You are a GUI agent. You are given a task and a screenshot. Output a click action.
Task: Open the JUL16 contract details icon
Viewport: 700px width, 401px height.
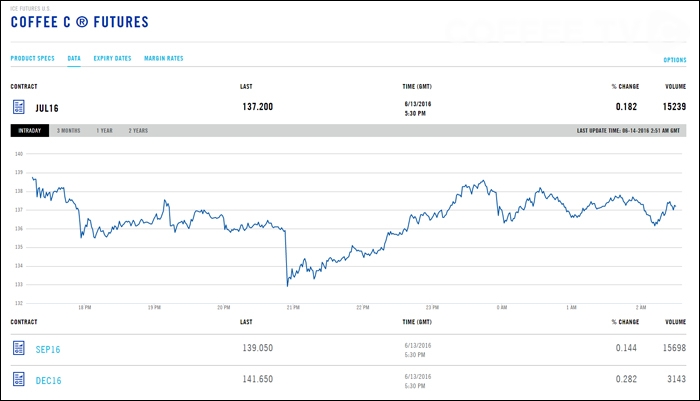19,107
